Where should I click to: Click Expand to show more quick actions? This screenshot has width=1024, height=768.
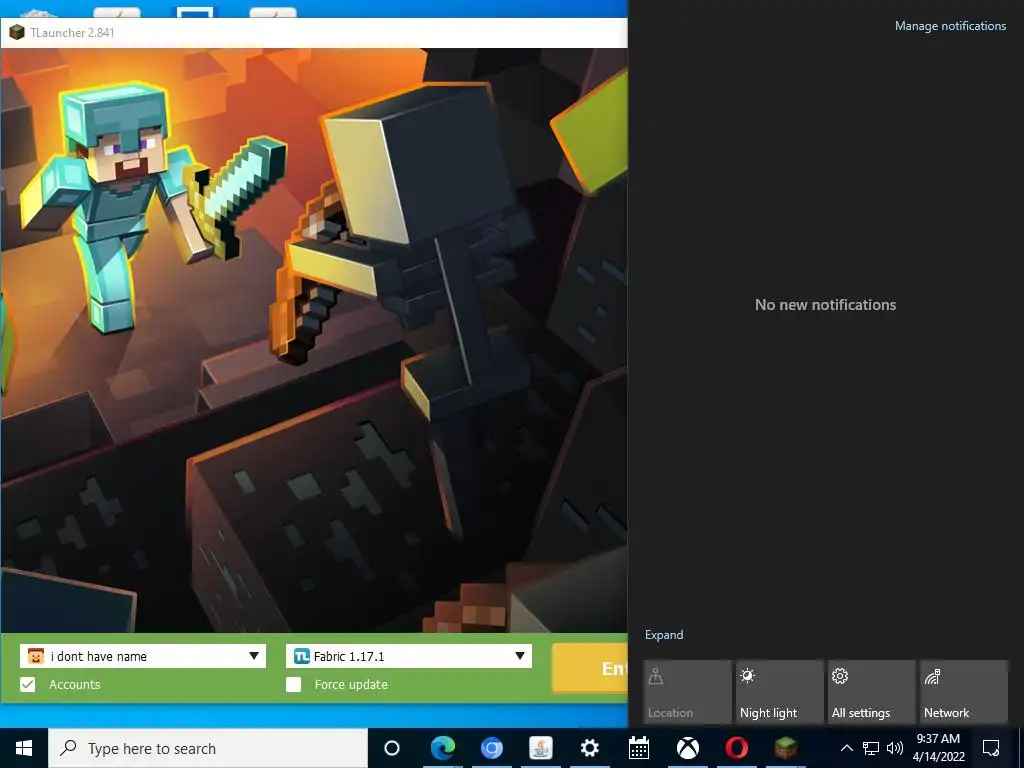(664, 635)
